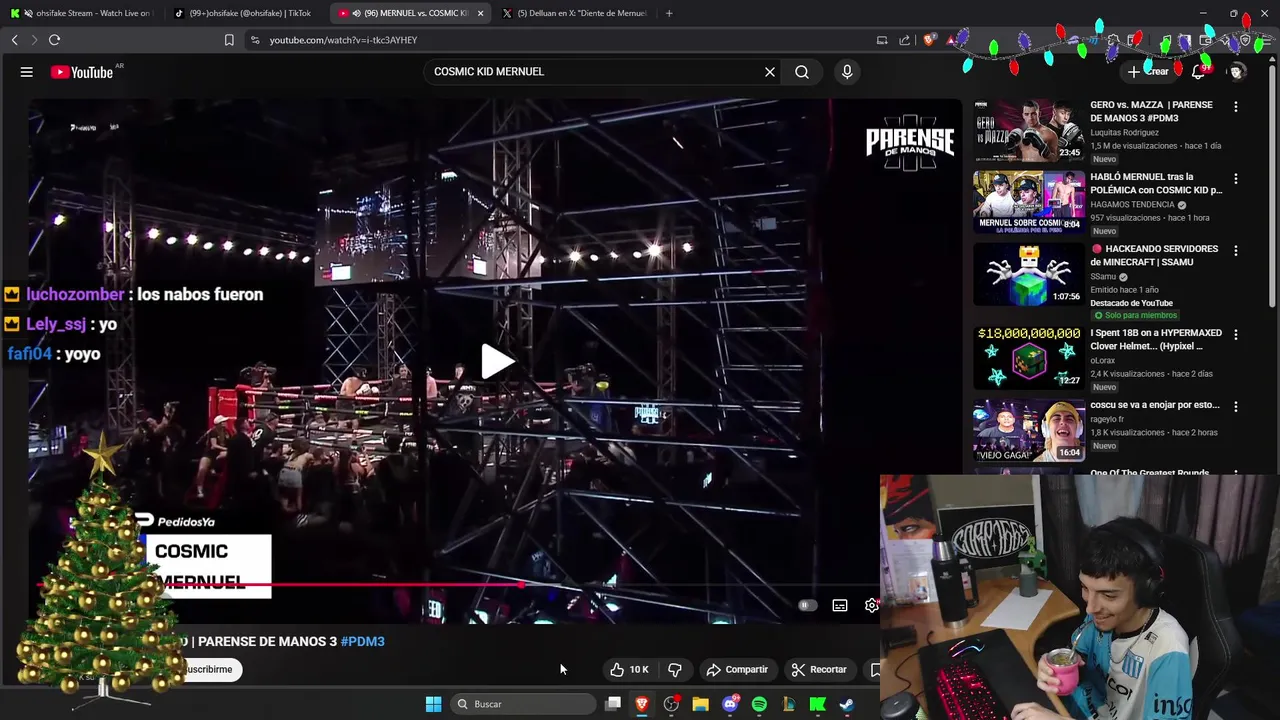Switch to ohsifake Stream Kick tab
1280x720 pixels.
click(x=83, y=13)
